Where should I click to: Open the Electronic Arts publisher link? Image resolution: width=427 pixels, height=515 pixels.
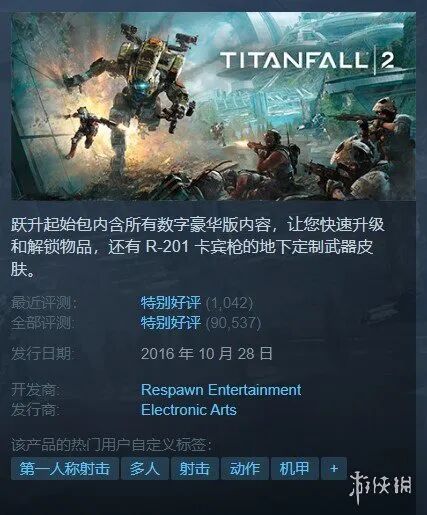click(x=189, y=410)
